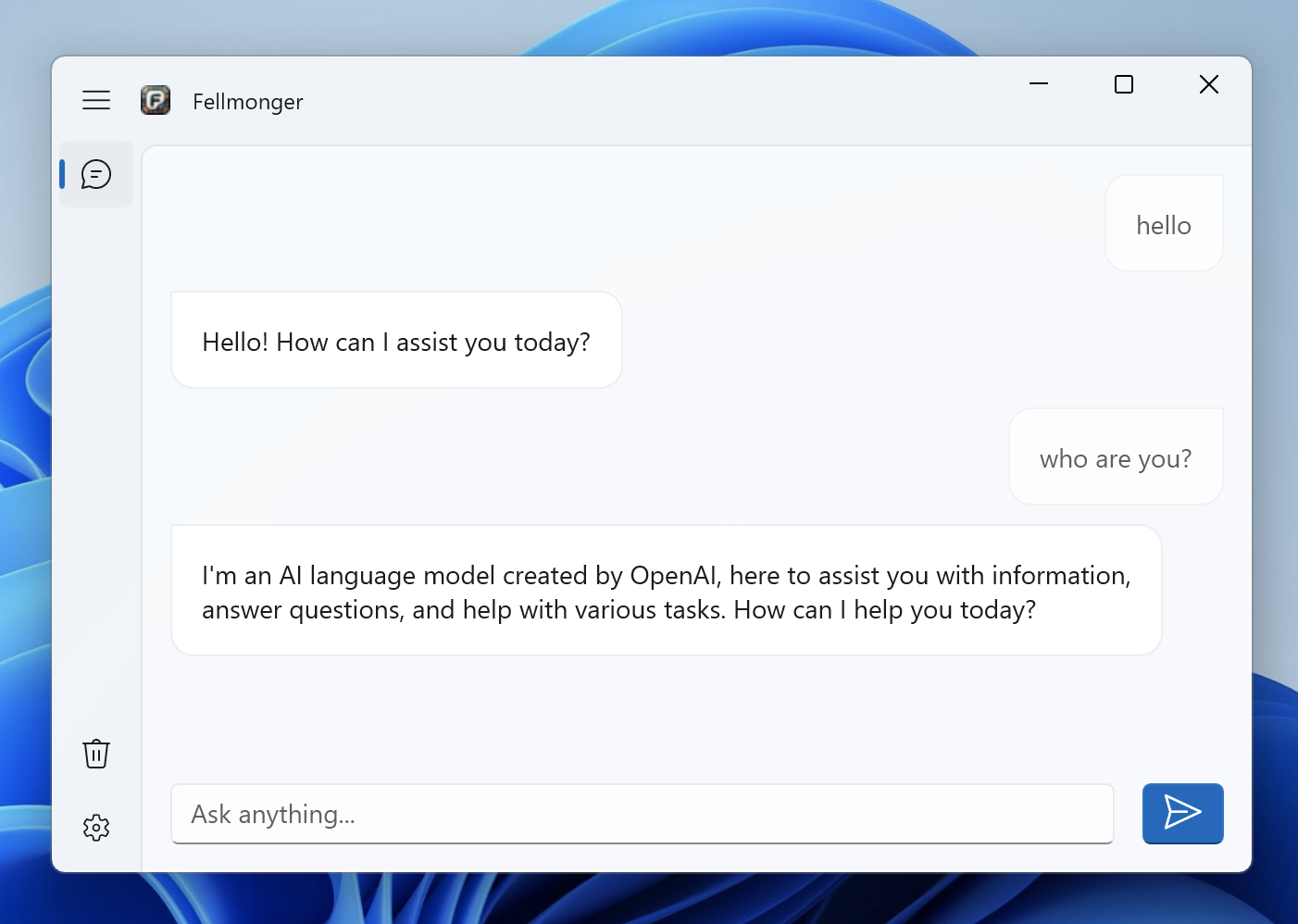Open settings via the gear icon
Screen dimensions: 1298x924
coord(96,828)
